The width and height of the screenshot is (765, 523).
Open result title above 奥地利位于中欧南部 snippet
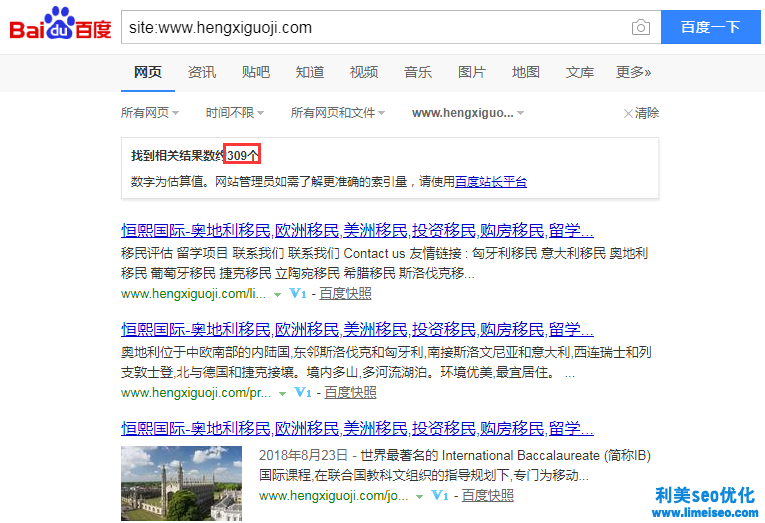357,330
